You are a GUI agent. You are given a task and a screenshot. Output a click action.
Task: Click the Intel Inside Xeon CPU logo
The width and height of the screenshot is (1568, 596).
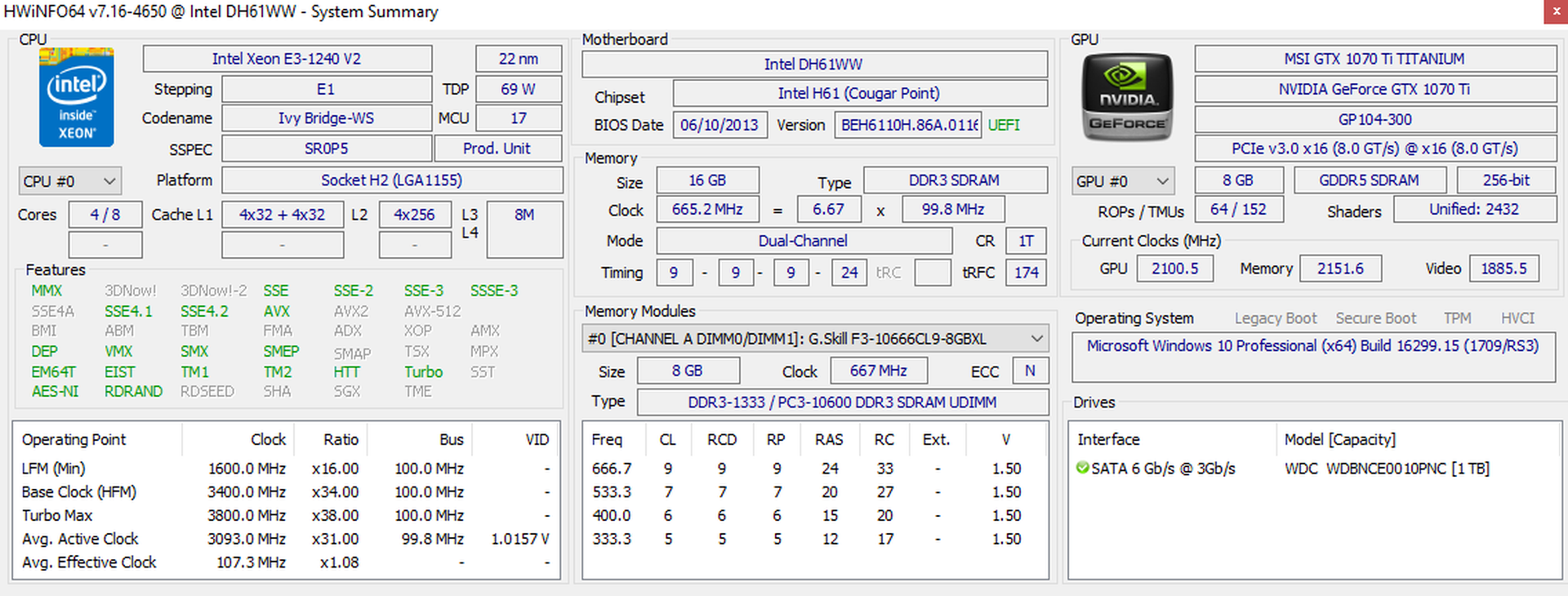76,97
